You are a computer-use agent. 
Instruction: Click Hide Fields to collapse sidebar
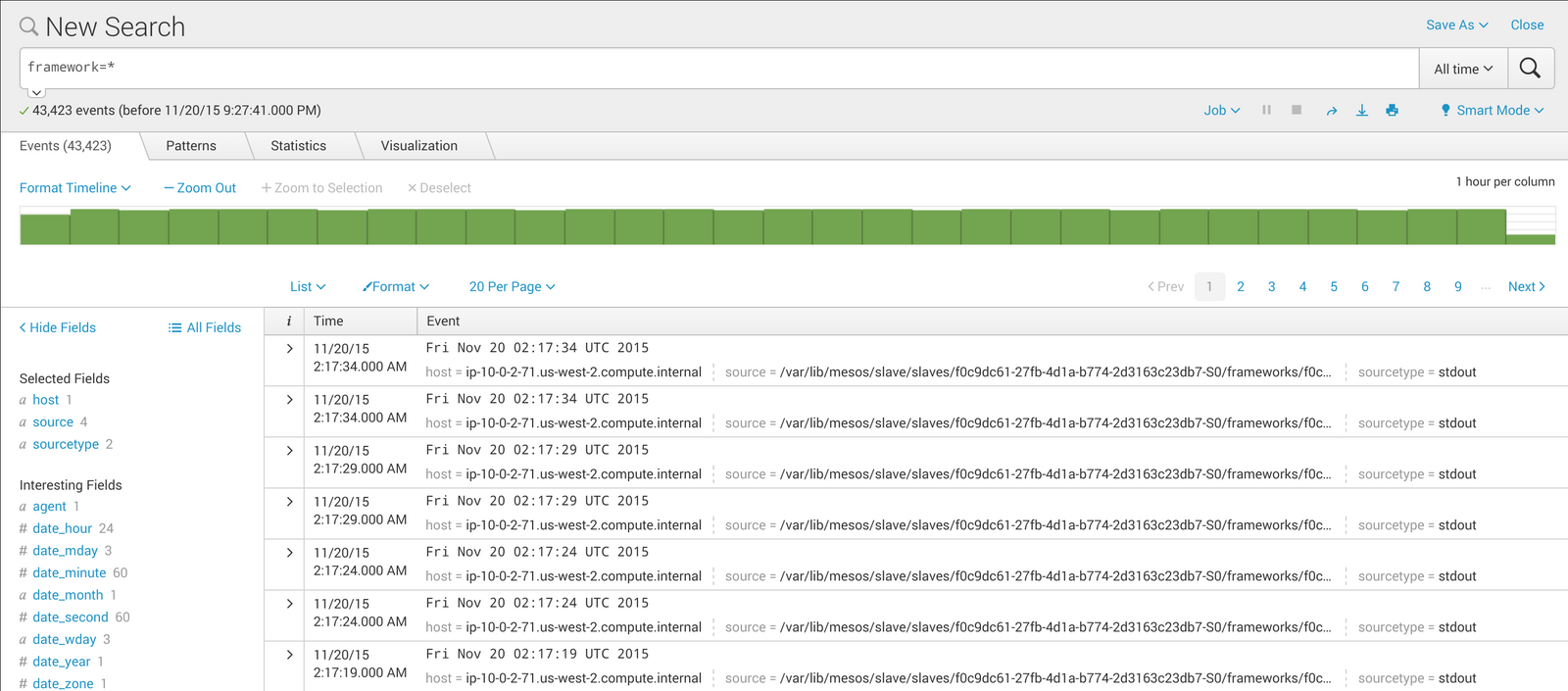pos(58,328)
